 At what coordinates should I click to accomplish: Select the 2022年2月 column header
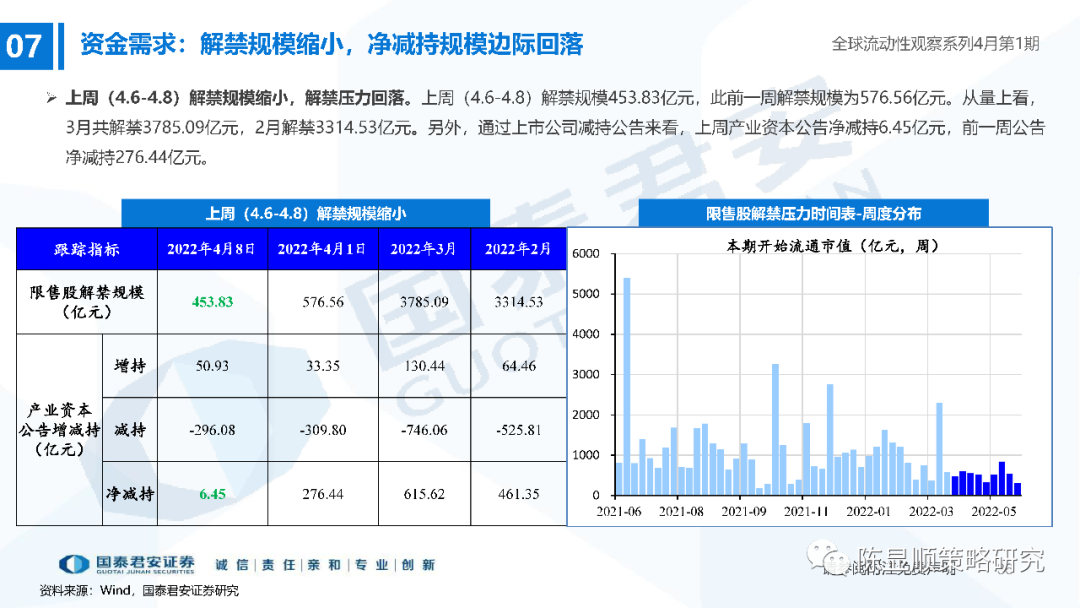518,249
